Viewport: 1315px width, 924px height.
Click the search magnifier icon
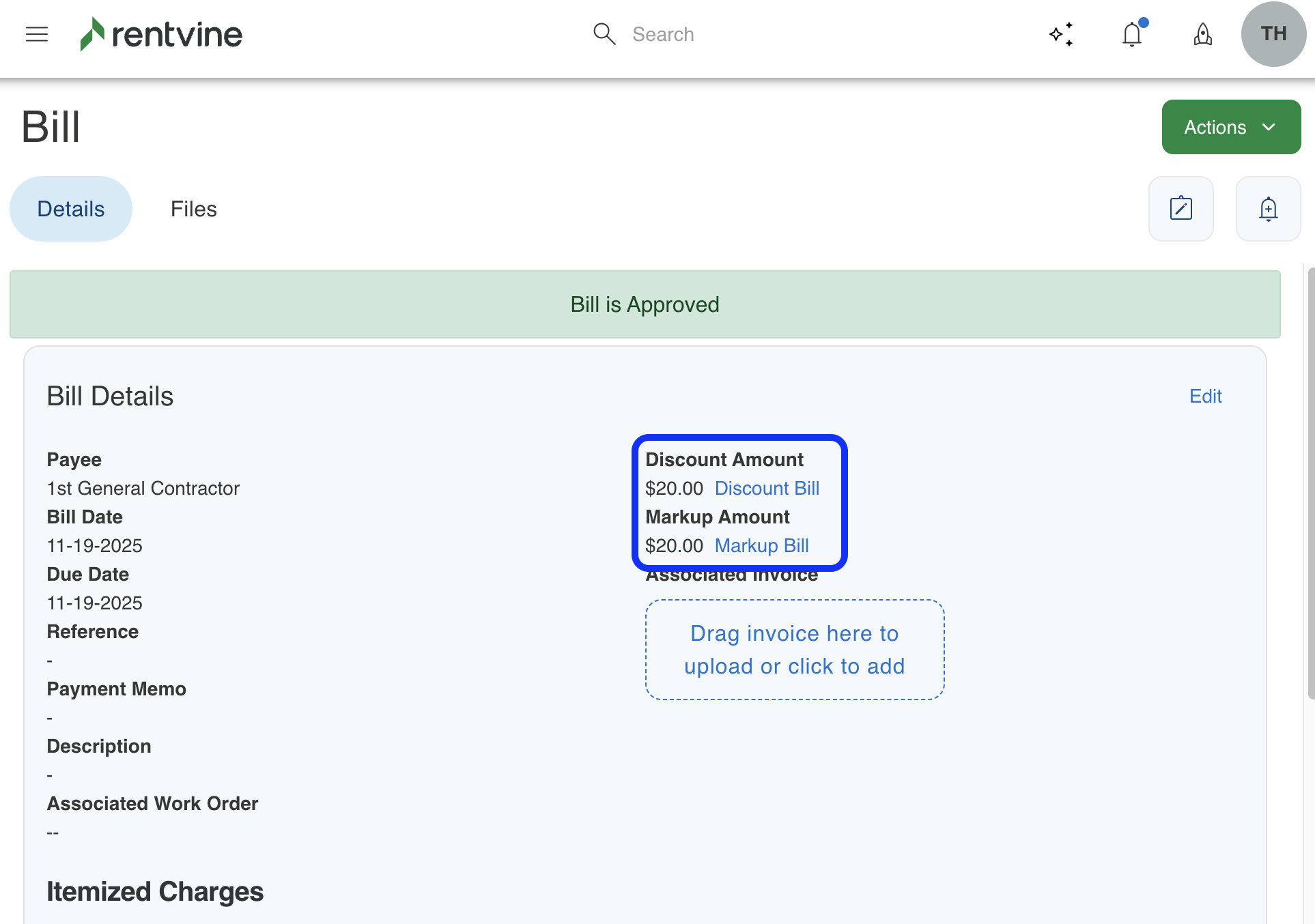[x=604, y=34]
